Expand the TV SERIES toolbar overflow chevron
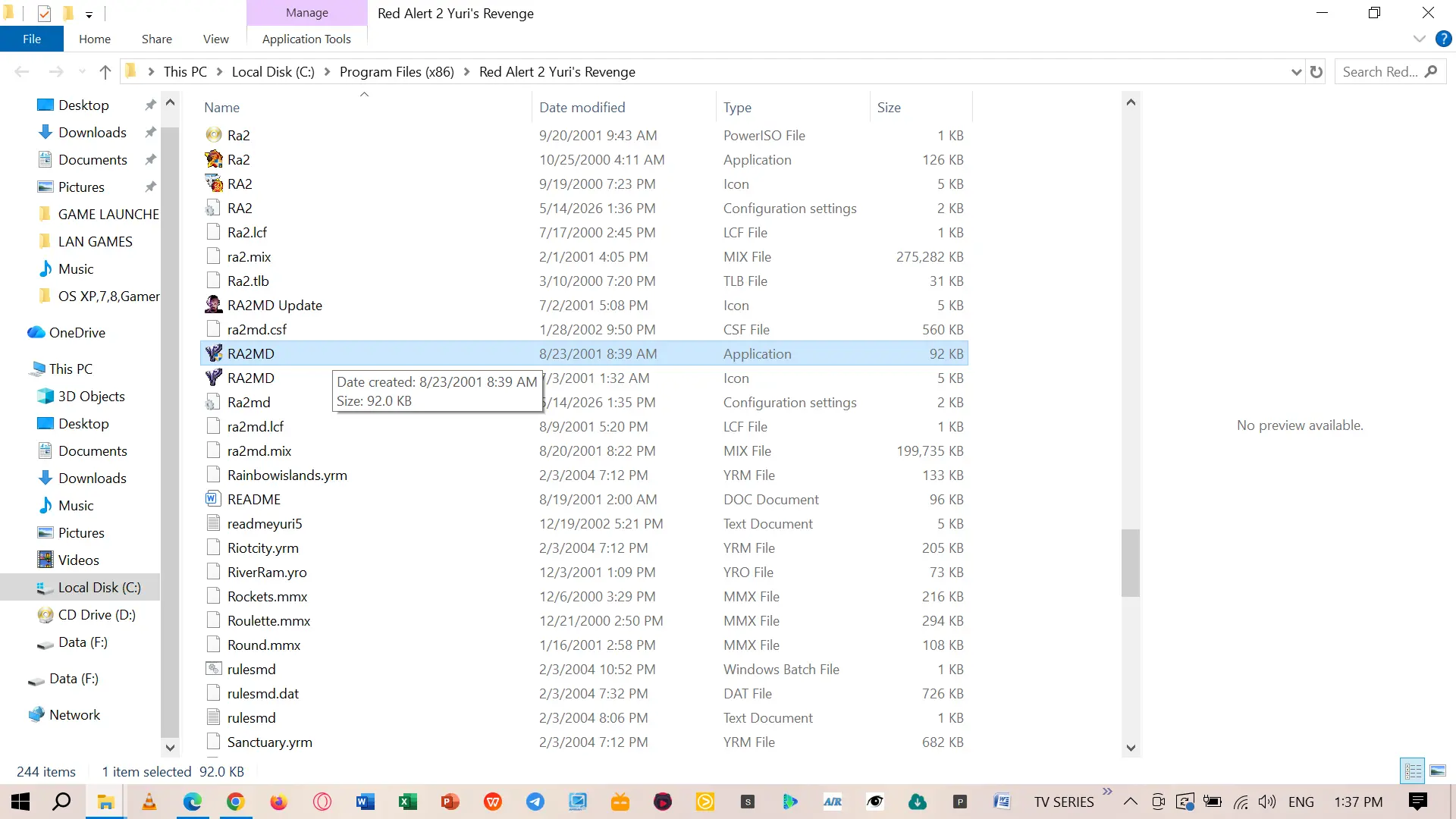 (1107, 792)
